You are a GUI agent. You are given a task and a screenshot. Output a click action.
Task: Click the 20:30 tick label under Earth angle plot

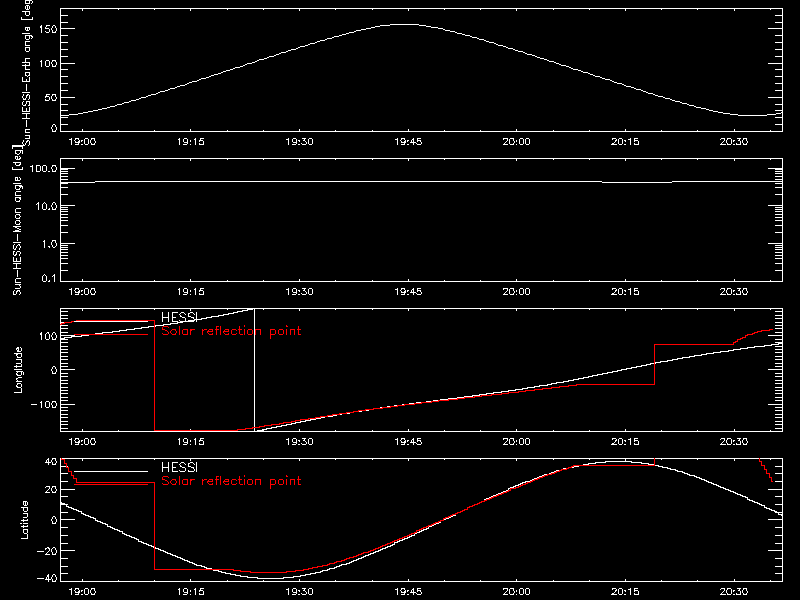(734, 142)
